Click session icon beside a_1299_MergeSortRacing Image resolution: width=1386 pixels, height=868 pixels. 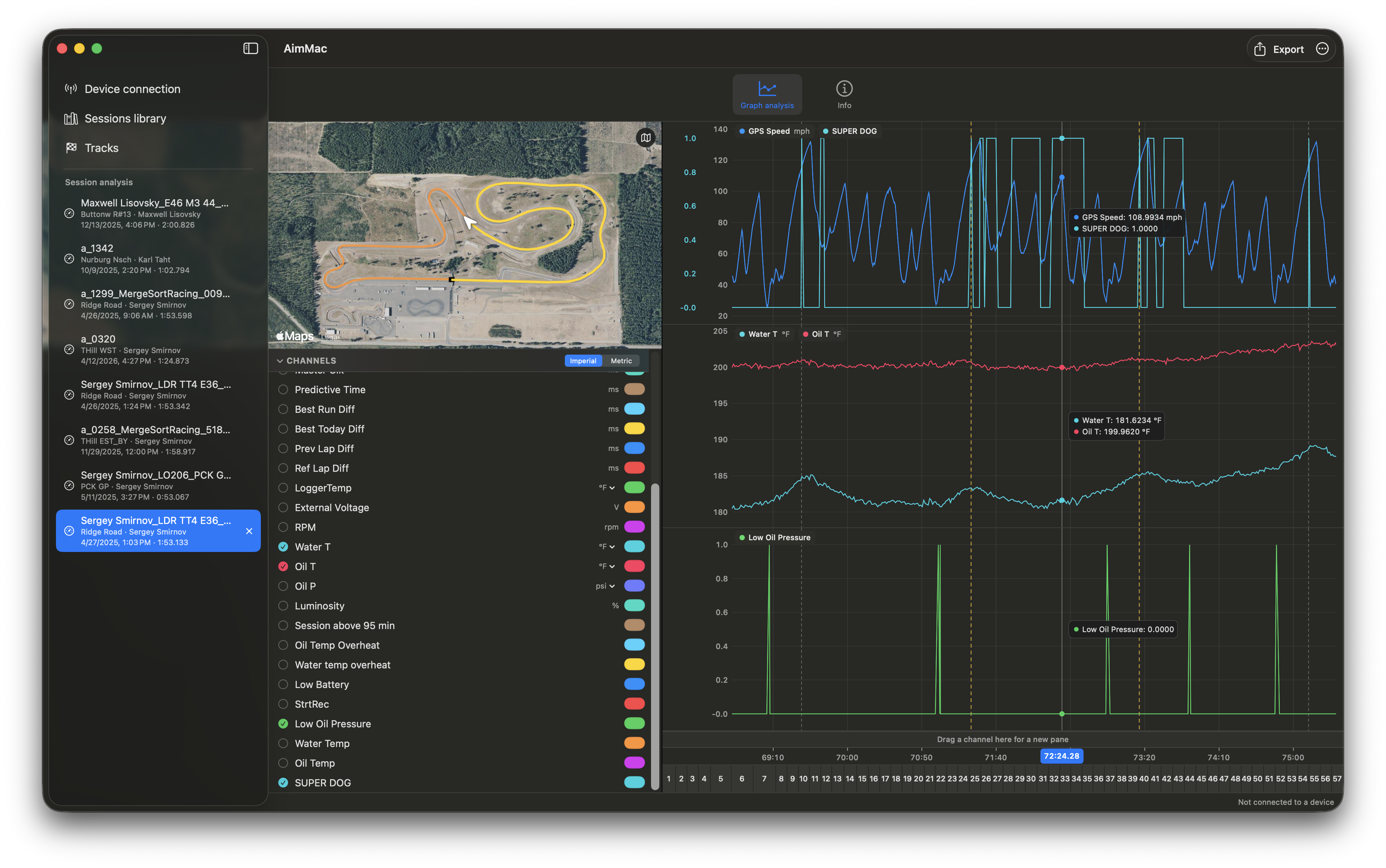click(x=69, y=304)
